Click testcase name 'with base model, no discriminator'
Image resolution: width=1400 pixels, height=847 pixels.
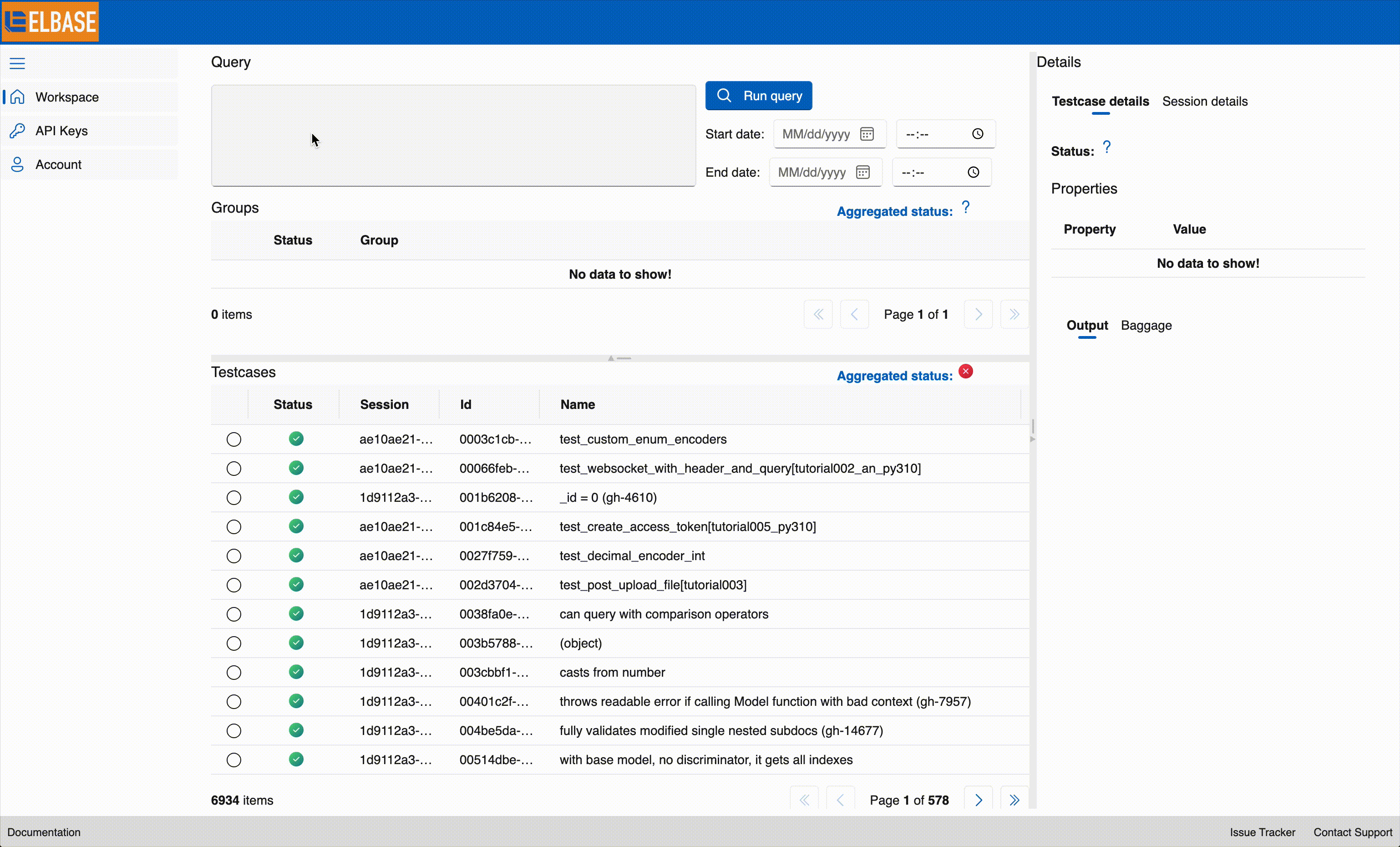point(705,760)
